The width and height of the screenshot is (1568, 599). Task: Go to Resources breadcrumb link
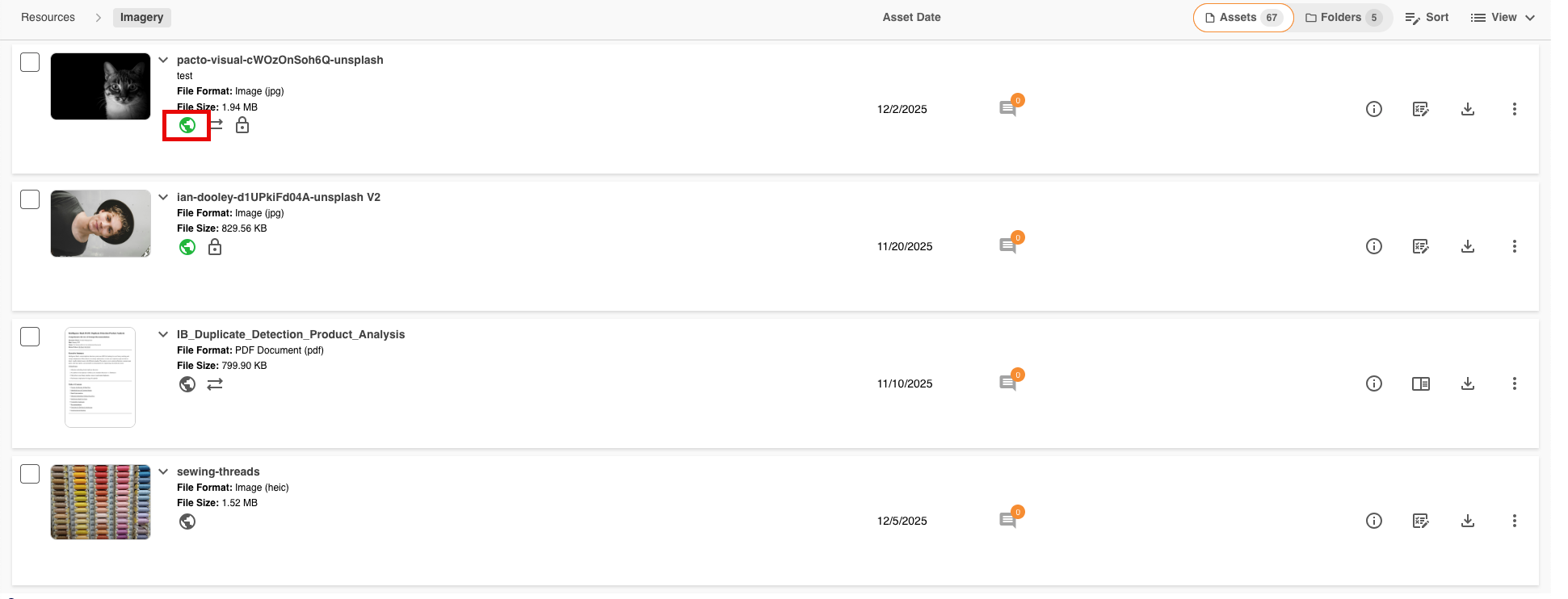pyautogui.click(x=48, y=17)
